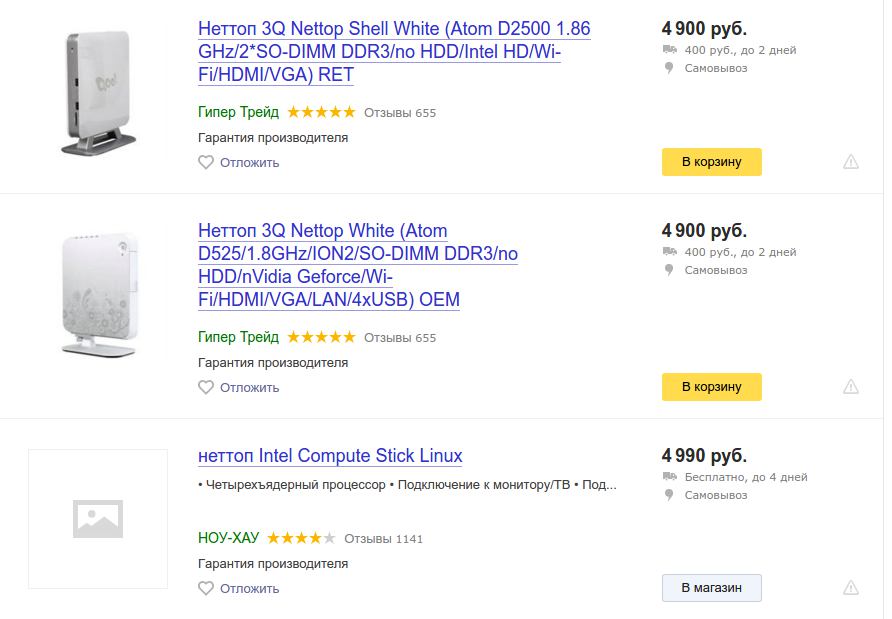
Task: Click warning triangle icon for Atom D525 nettop
Action: tap(851, 387)
